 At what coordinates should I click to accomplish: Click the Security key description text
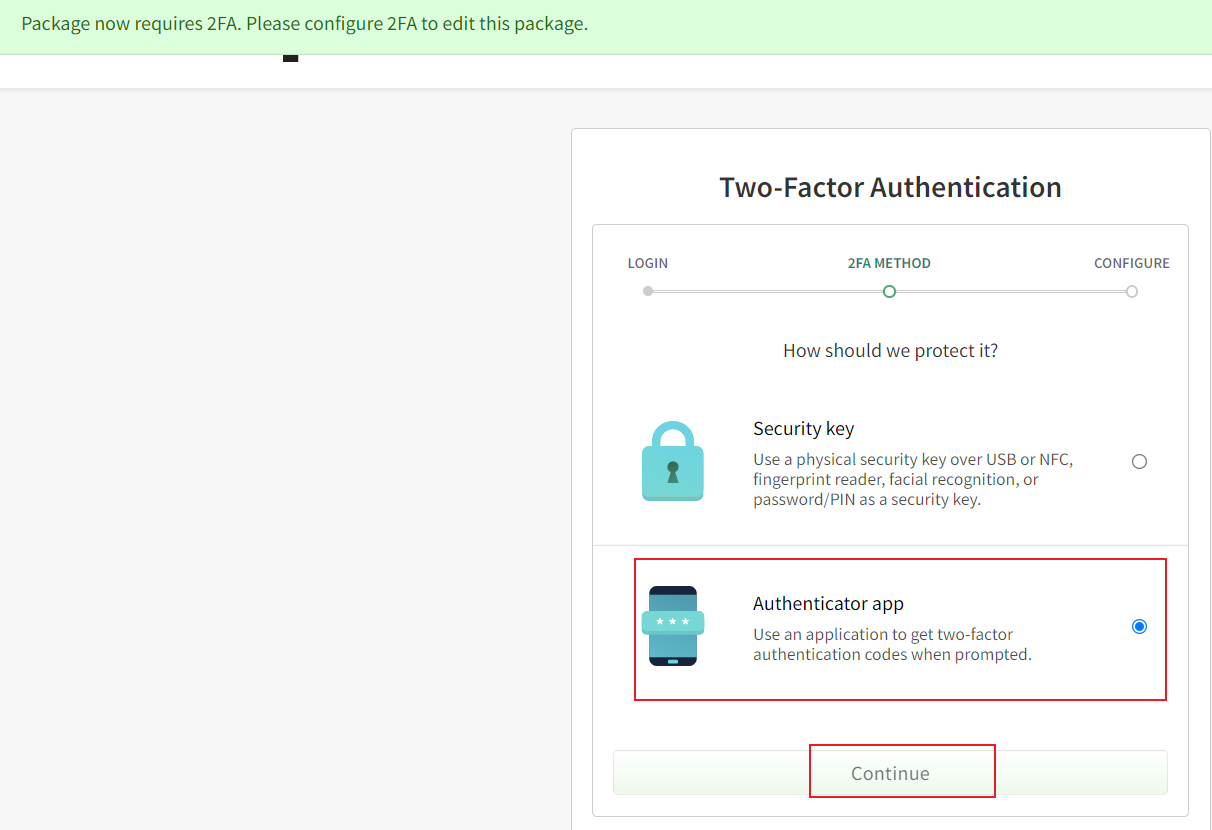912,480
